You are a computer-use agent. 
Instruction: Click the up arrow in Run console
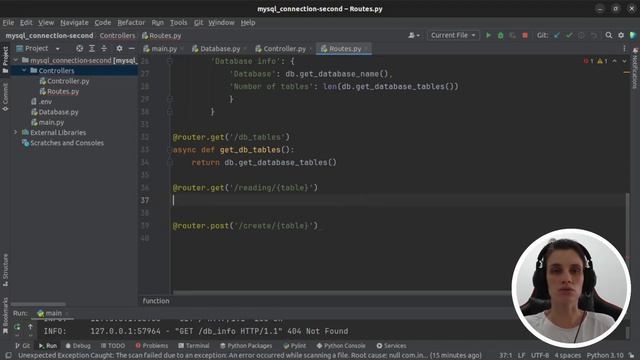click(30, 327)
